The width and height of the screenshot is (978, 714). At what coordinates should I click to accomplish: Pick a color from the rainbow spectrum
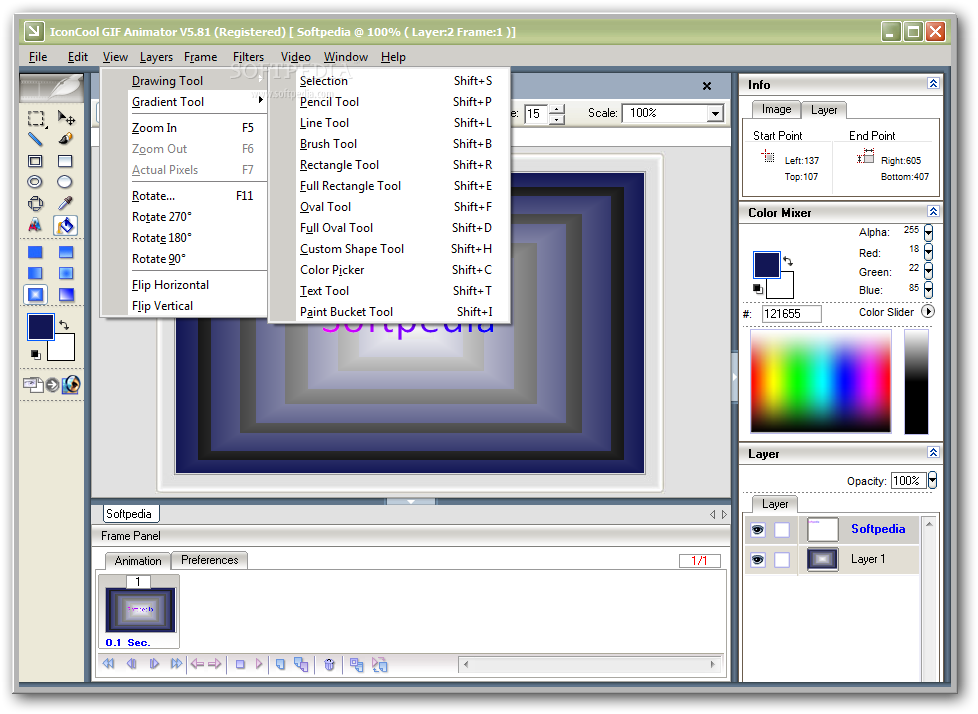pyautogui.click(x=820, y=380)
